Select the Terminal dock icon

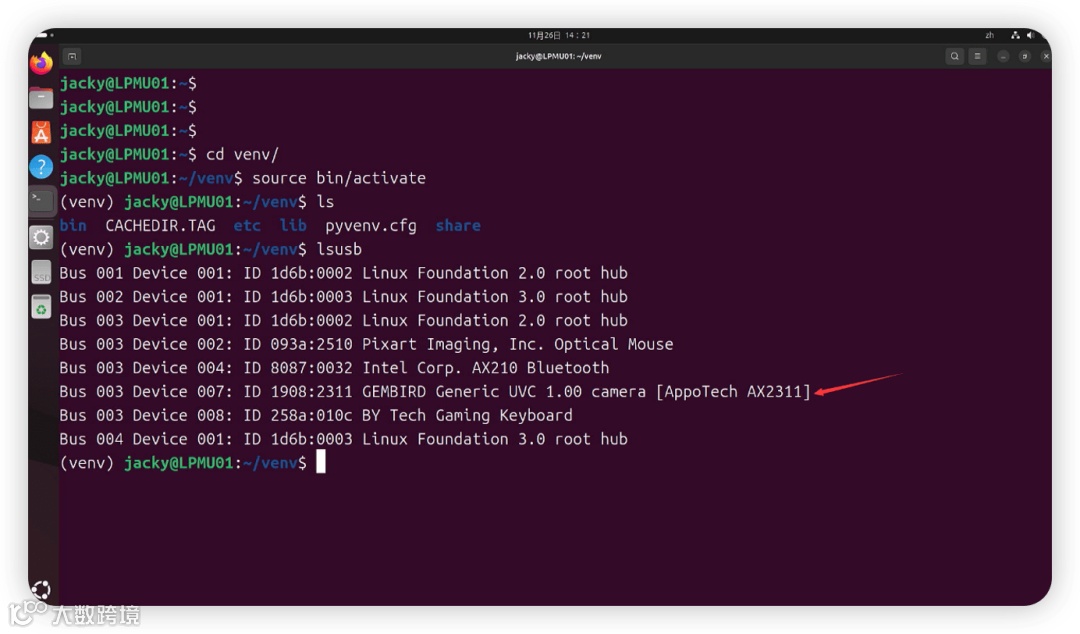pyautogui.click(x=41, y=201)
